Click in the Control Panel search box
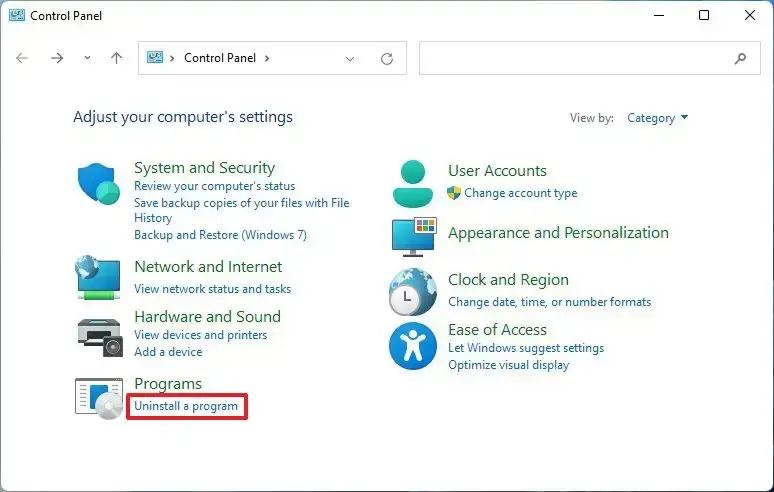The height and width of the screenshot is (492, 774). click(x=575, y=58)
